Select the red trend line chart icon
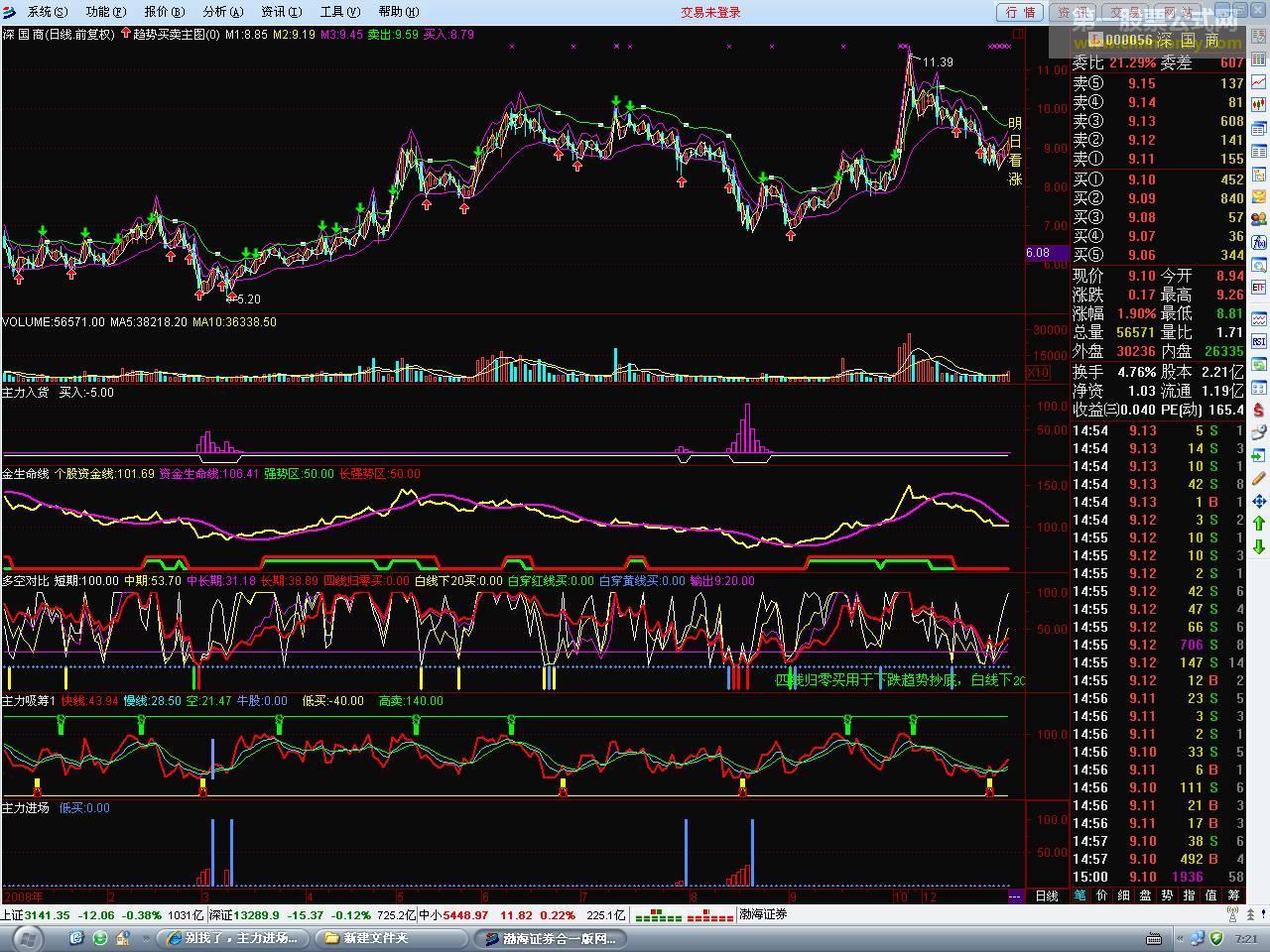The height and width of the screenshot is (952, 1270). tap(1259, 81)
